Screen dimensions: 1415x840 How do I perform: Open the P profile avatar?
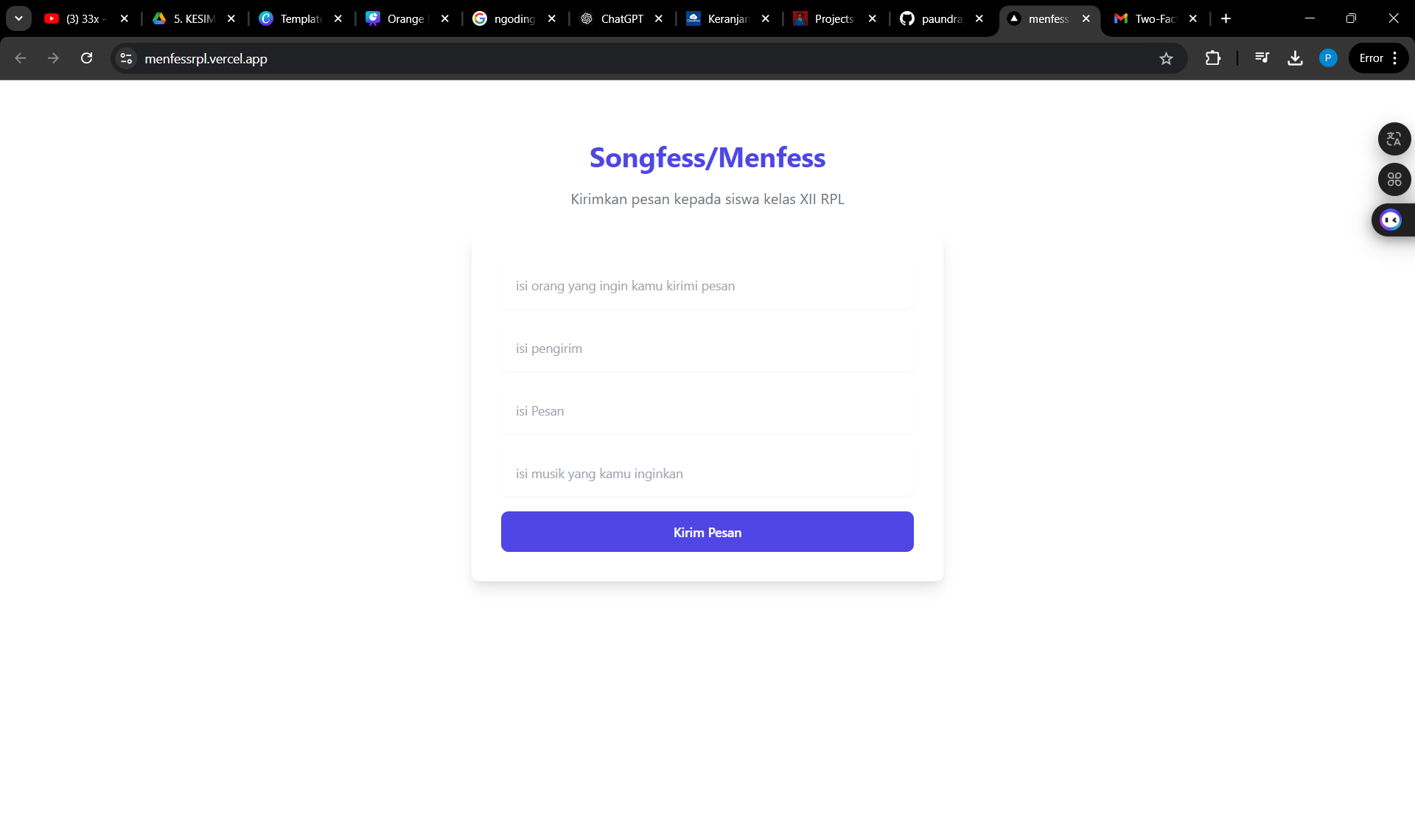click(1328, 58)
